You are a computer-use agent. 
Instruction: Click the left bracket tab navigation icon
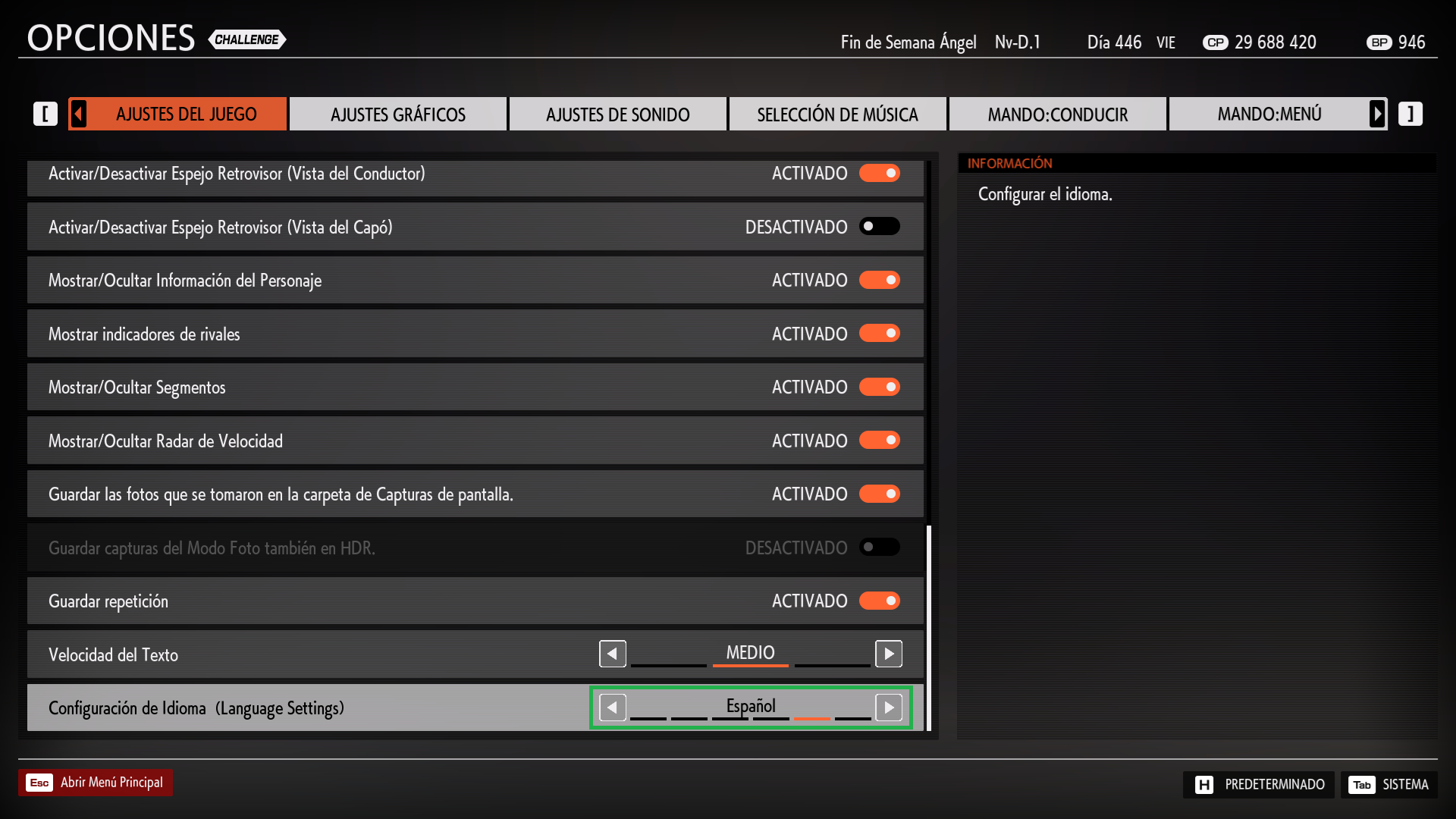45,114
